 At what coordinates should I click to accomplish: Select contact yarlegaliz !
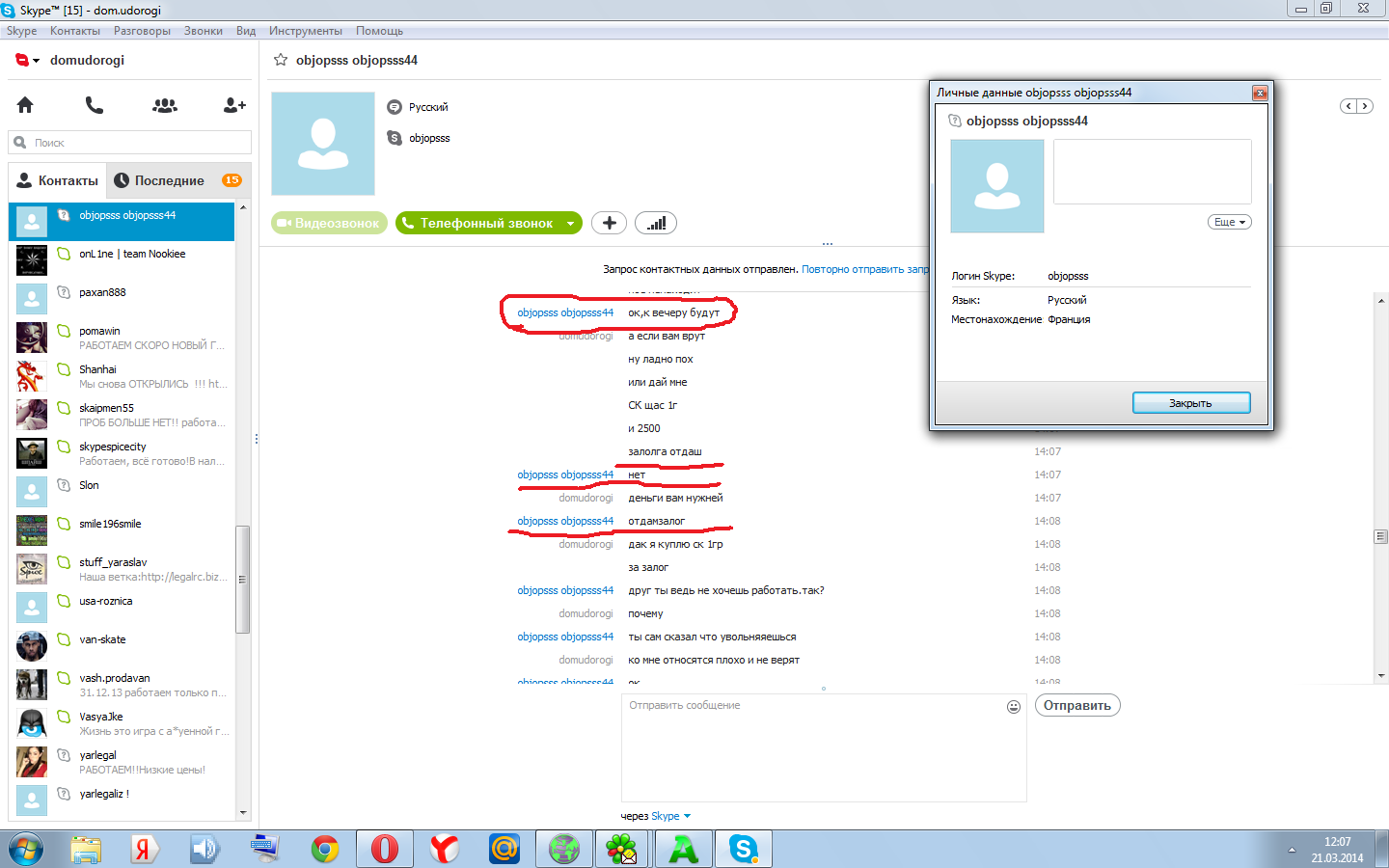122,800
